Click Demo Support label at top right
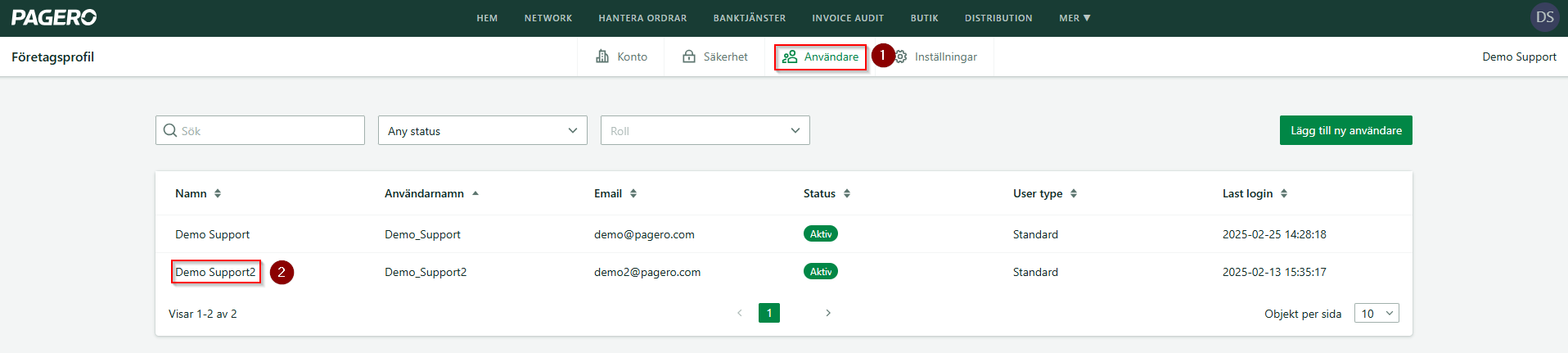Viewport: 1568px width, 353px height. (x=1519, y=57)
